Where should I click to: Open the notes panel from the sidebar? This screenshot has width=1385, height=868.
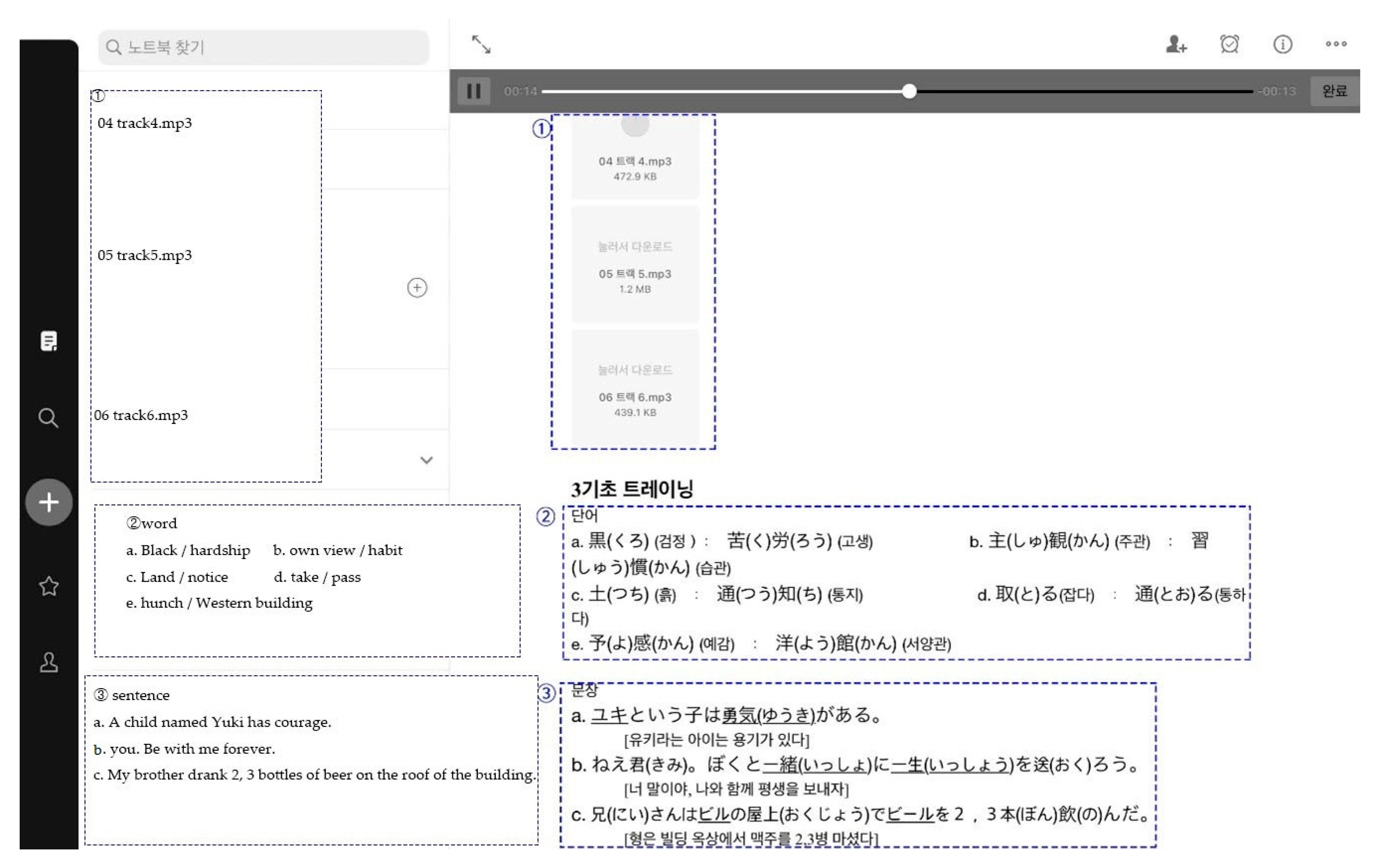(x=49, y=341)
